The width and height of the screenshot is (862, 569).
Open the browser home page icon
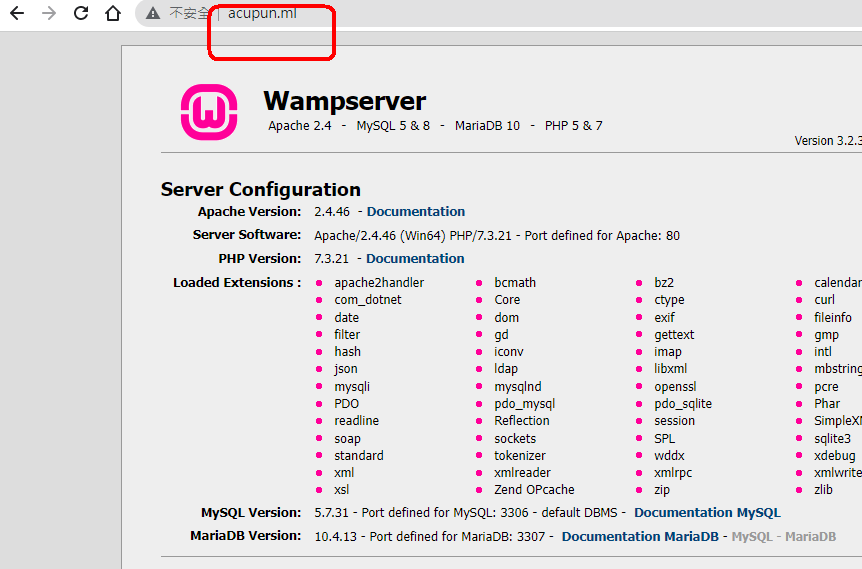tap(113, 13)
